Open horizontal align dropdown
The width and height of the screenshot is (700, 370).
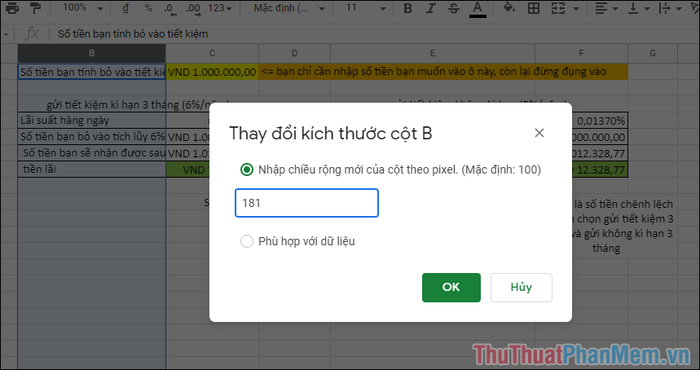pos(606,8)
